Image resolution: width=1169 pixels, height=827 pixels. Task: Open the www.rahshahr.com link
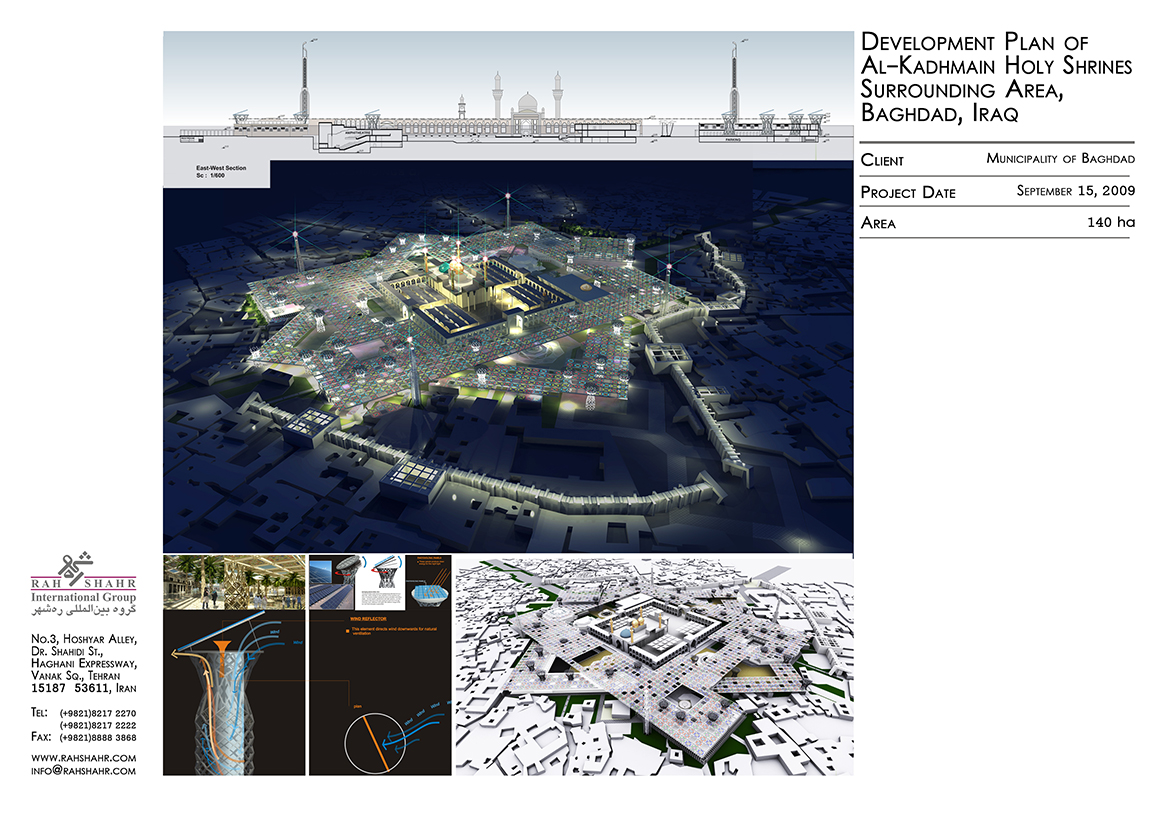click(x=84, y=758)
